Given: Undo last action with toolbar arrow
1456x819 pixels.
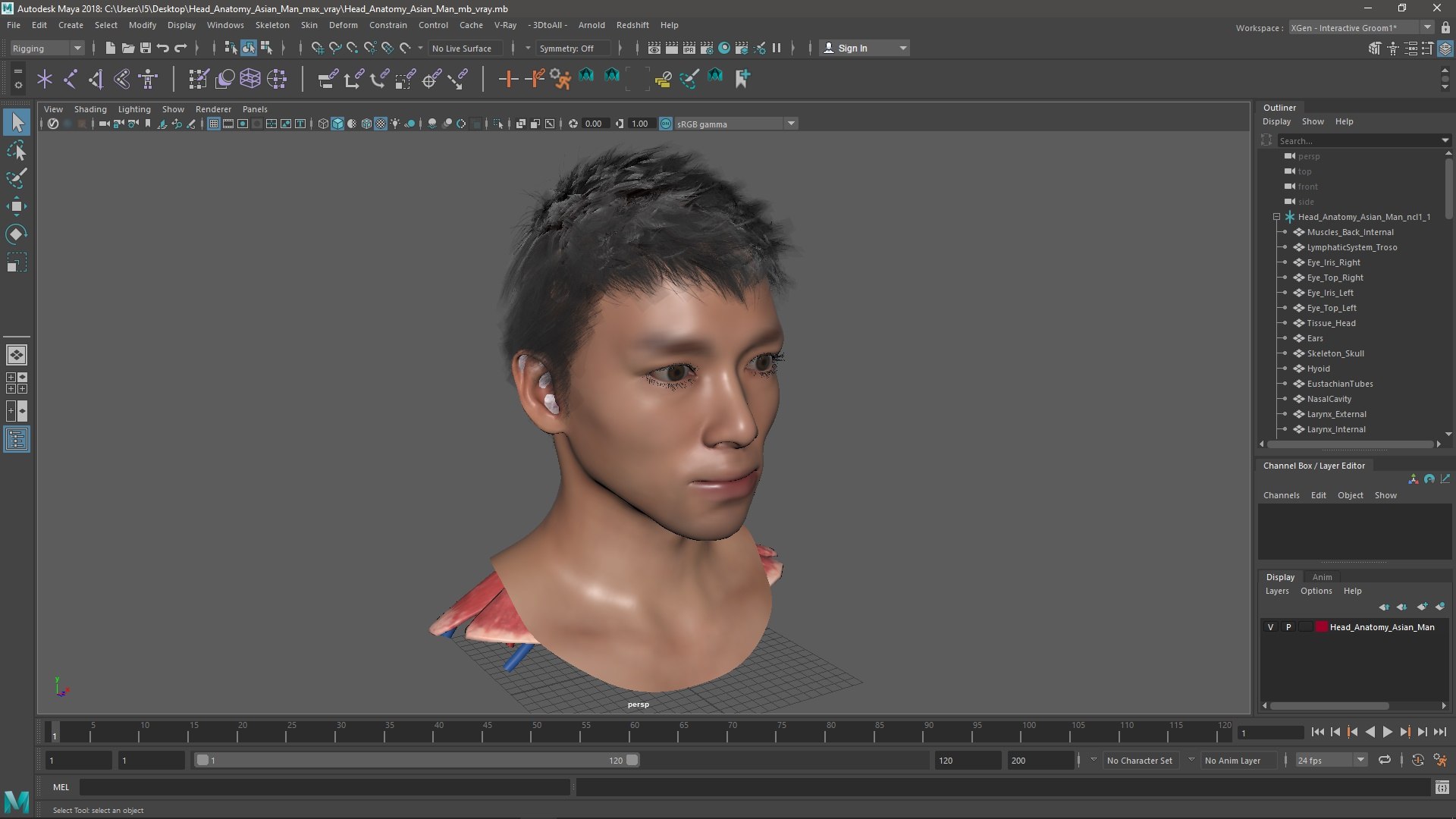Looking at the screenshot, I should [x=162, y=48].
